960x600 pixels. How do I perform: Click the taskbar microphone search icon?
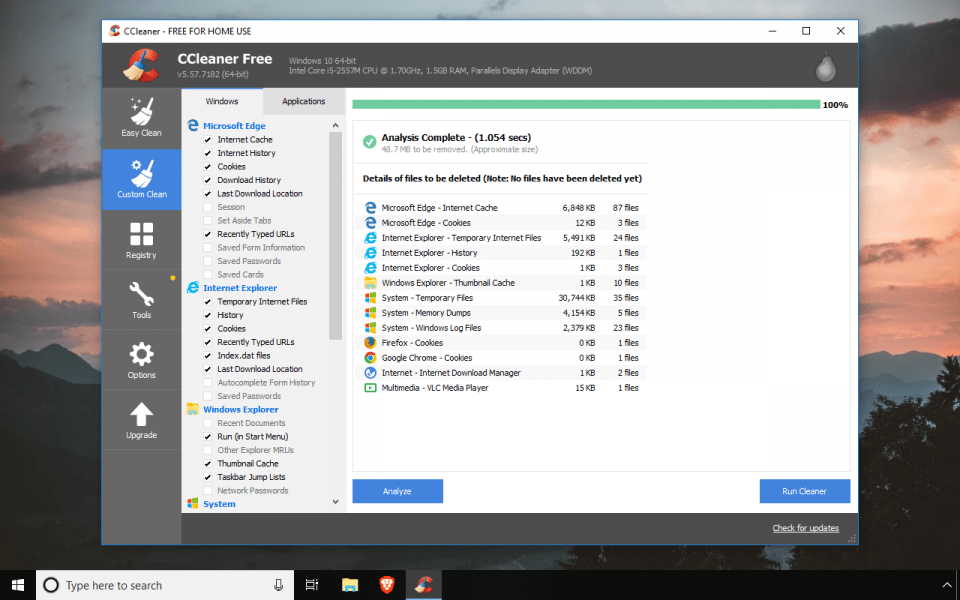pos(279,585)
